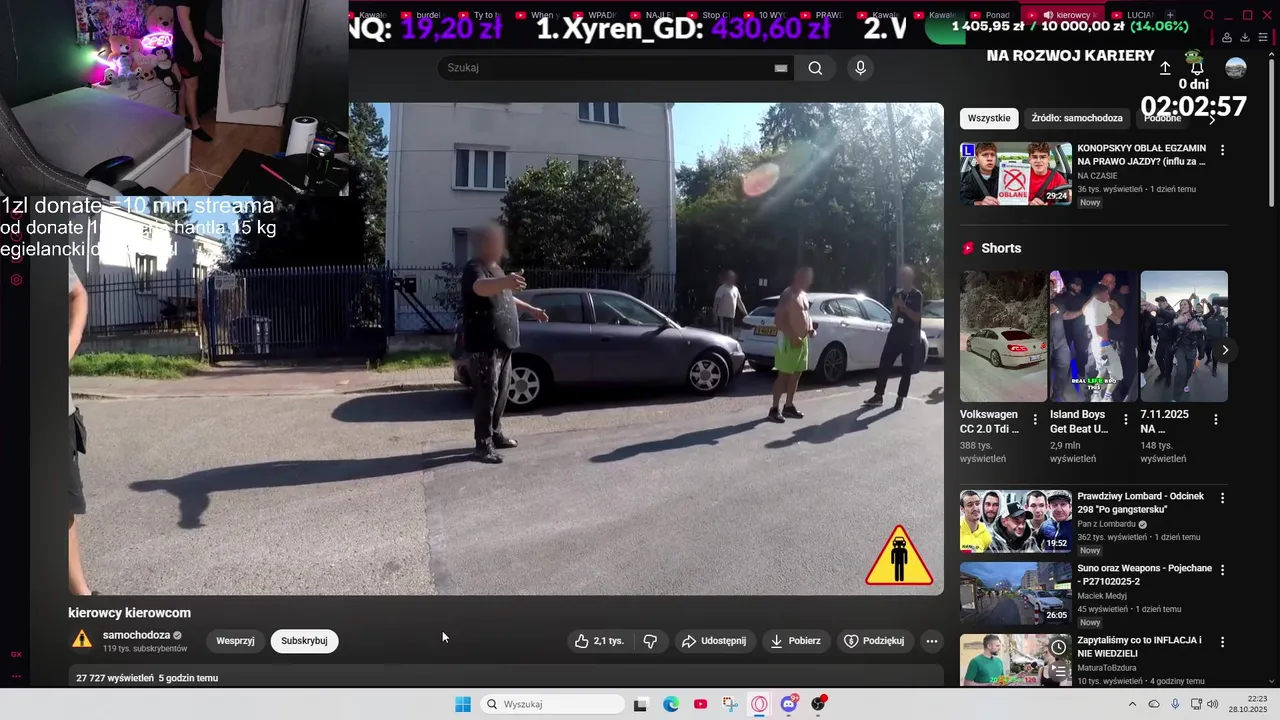Open the Volkswagen CC 2.0 Tdi short thumbnail
This screenshot has width=1280, height=720.
click(x=1003, y=336)
